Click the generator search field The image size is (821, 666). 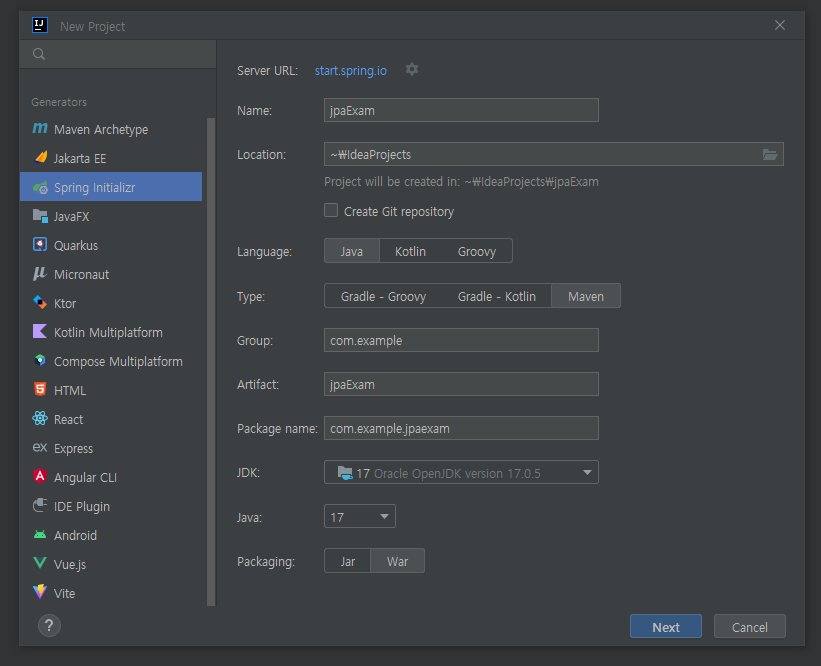pyautogui.click(x=118, y=54)
